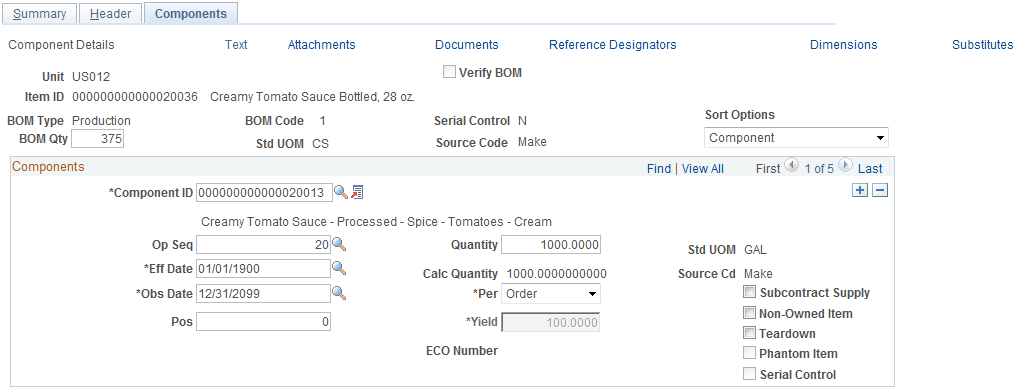Click into Component ID field

pos(264,192)
